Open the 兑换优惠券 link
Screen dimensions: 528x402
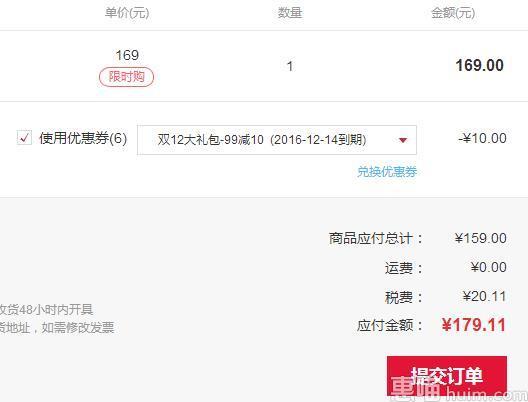[387, 172]
